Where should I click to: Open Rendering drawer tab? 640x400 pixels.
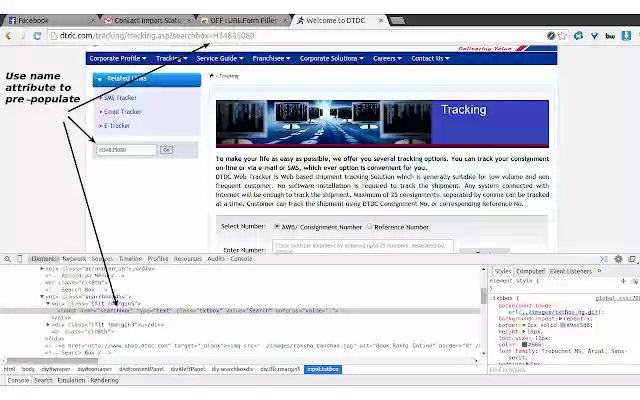point(104,380)
